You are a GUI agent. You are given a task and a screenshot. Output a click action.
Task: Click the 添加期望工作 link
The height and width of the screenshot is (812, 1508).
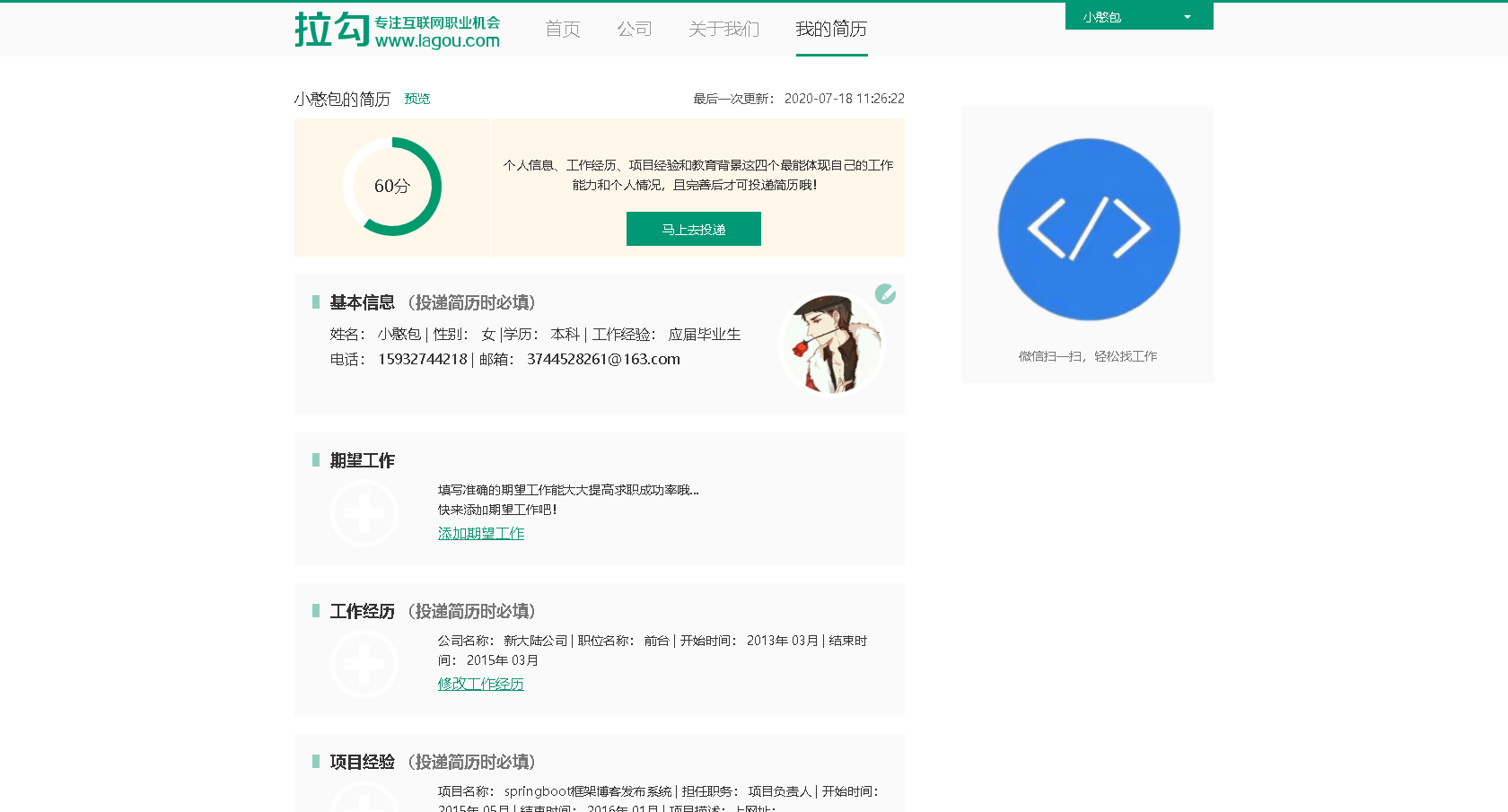[480, 532]
